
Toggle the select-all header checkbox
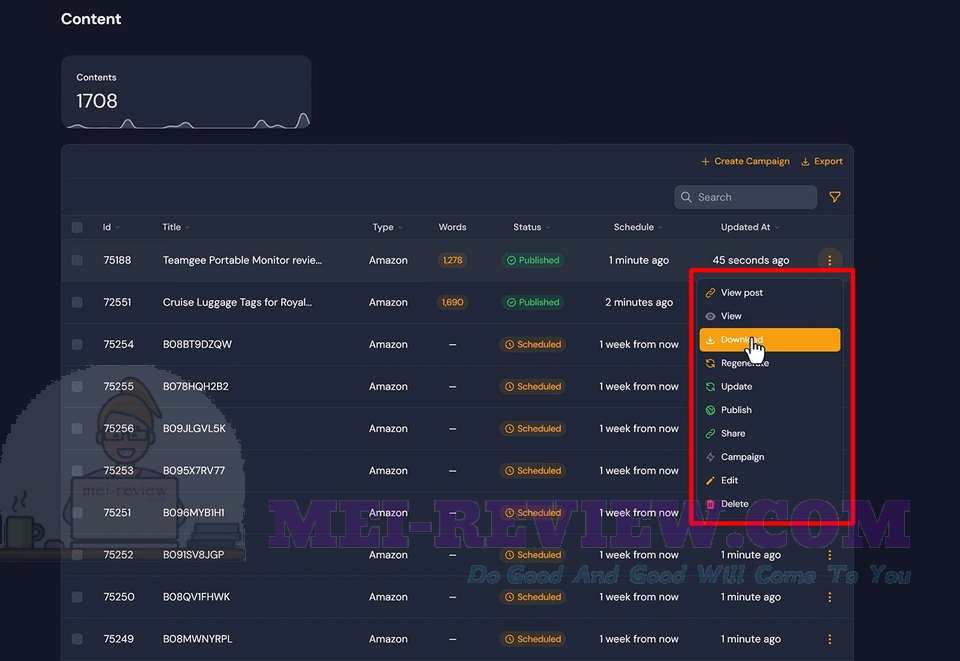pyautogui.click(x=77, y=228)
